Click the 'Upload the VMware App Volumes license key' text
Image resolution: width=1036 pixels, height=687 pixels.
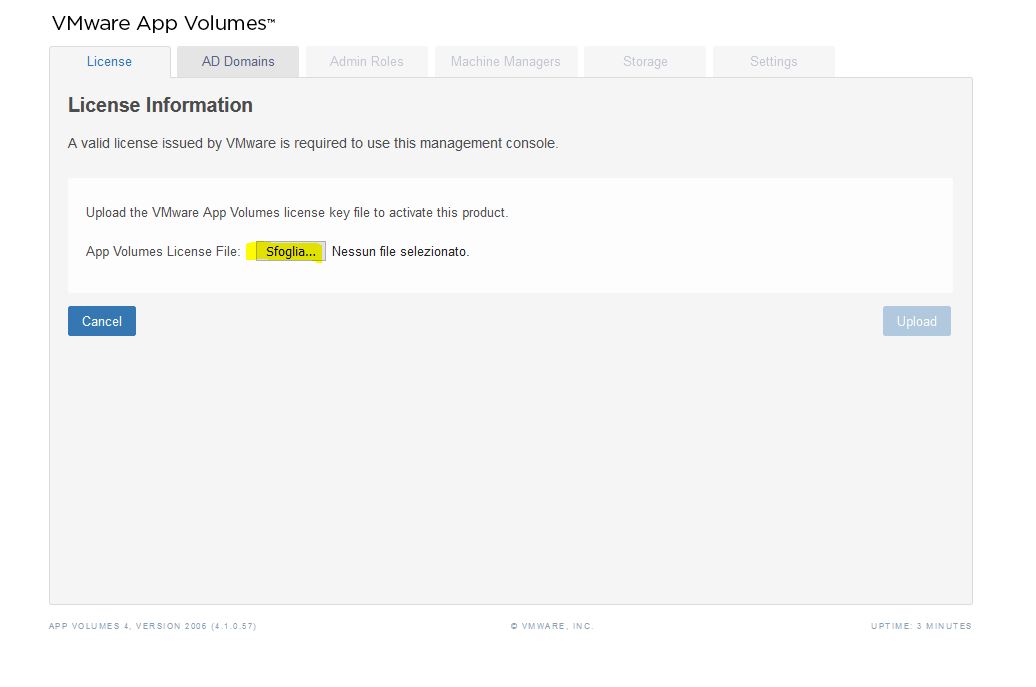point(297,213)
